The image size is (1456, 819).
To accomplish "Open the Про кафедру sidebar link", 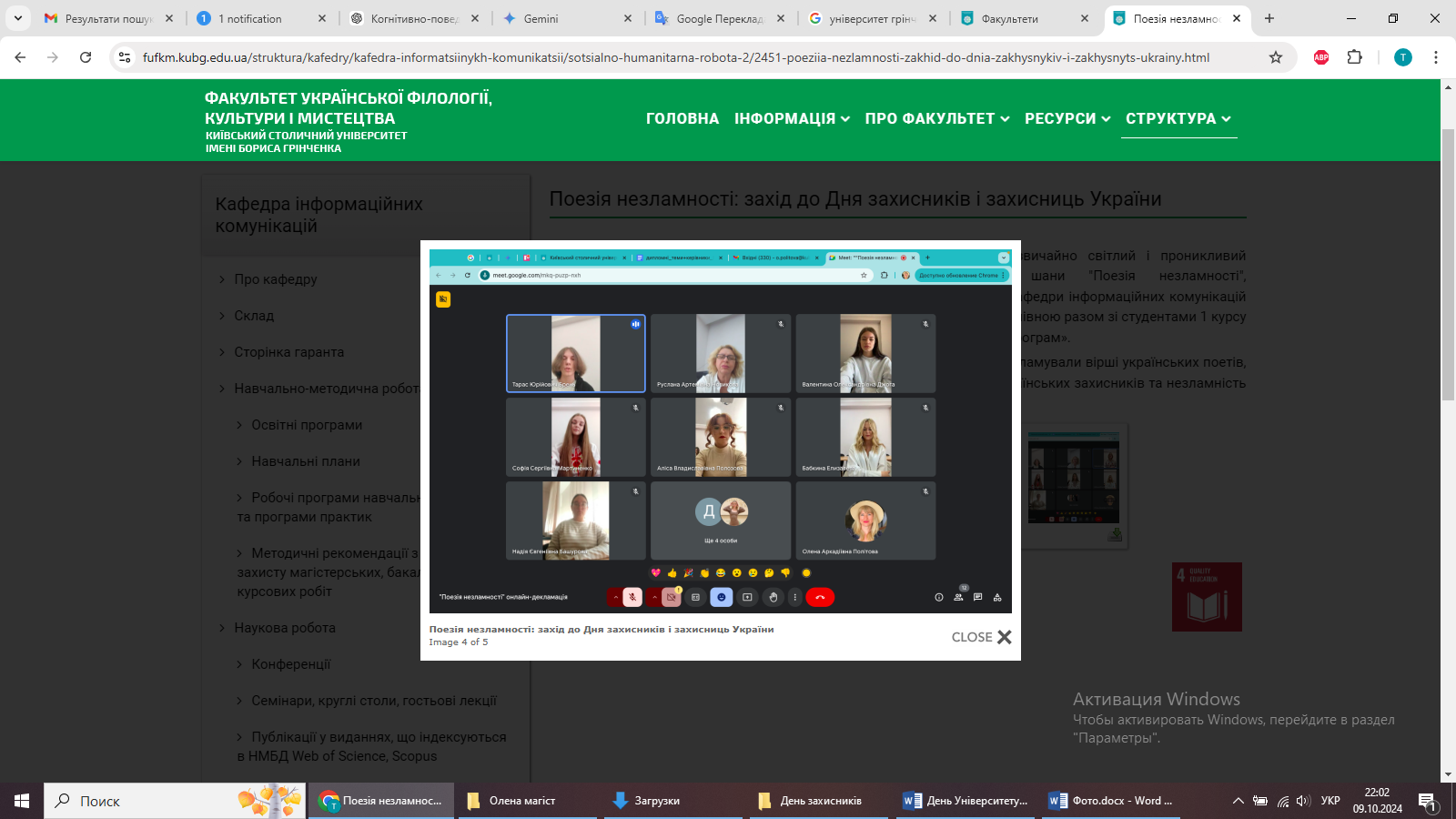I will tap(275, 279).
